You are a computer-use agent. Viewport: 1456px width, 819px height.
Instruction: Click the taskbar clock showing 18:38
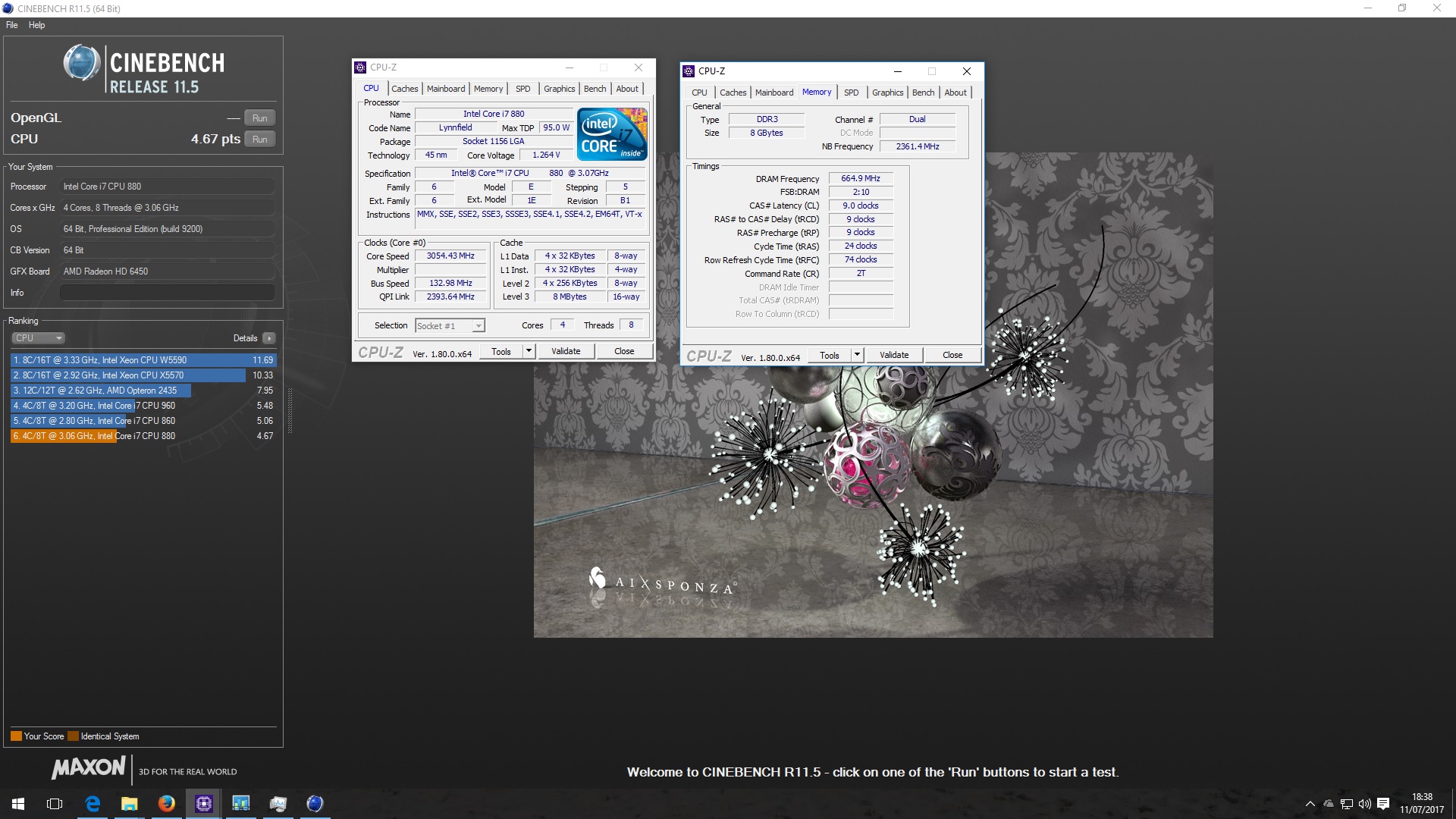click(1422, 804)
